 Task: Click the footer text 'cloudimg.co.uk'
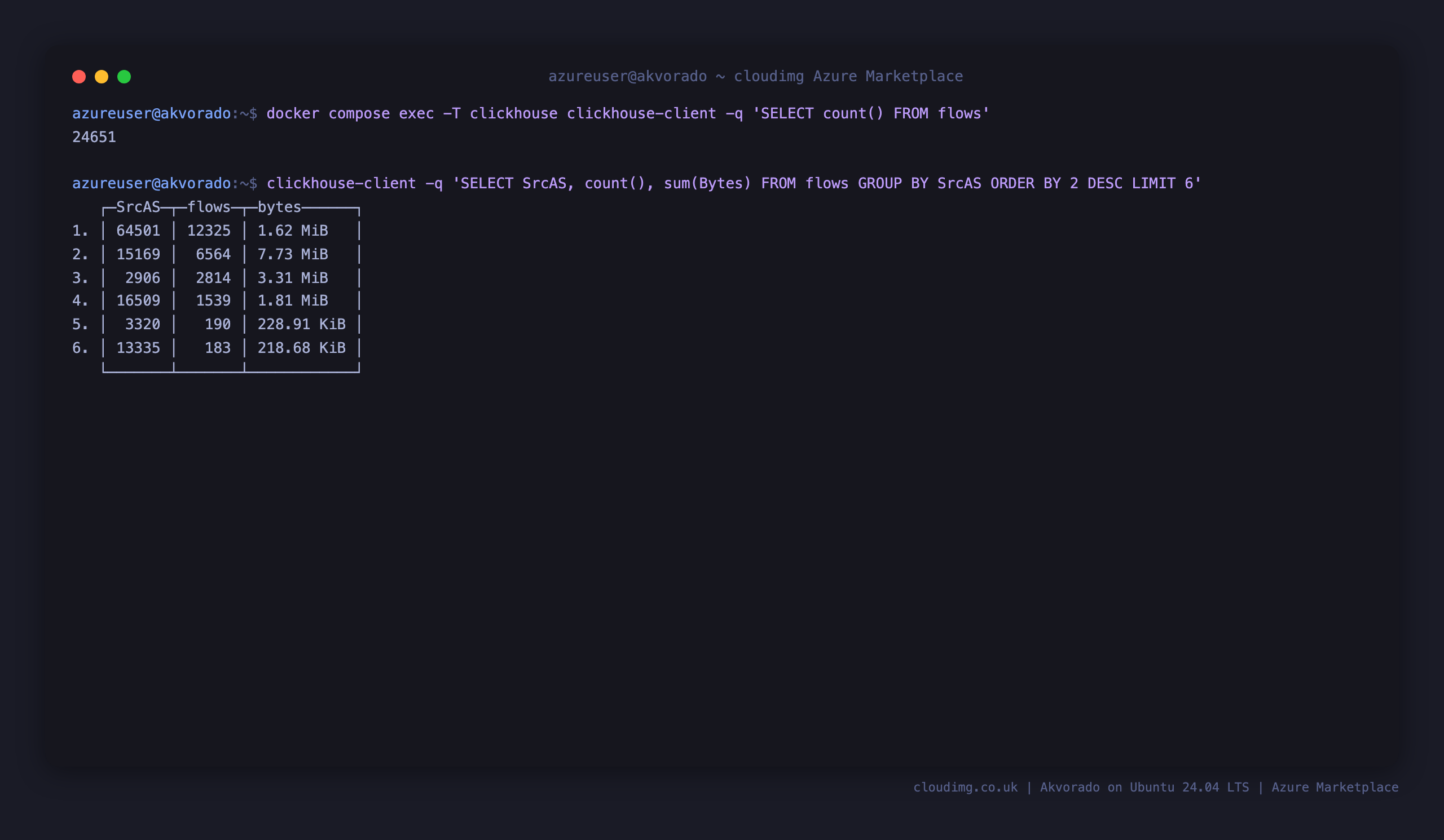click(x=966, y=788)
